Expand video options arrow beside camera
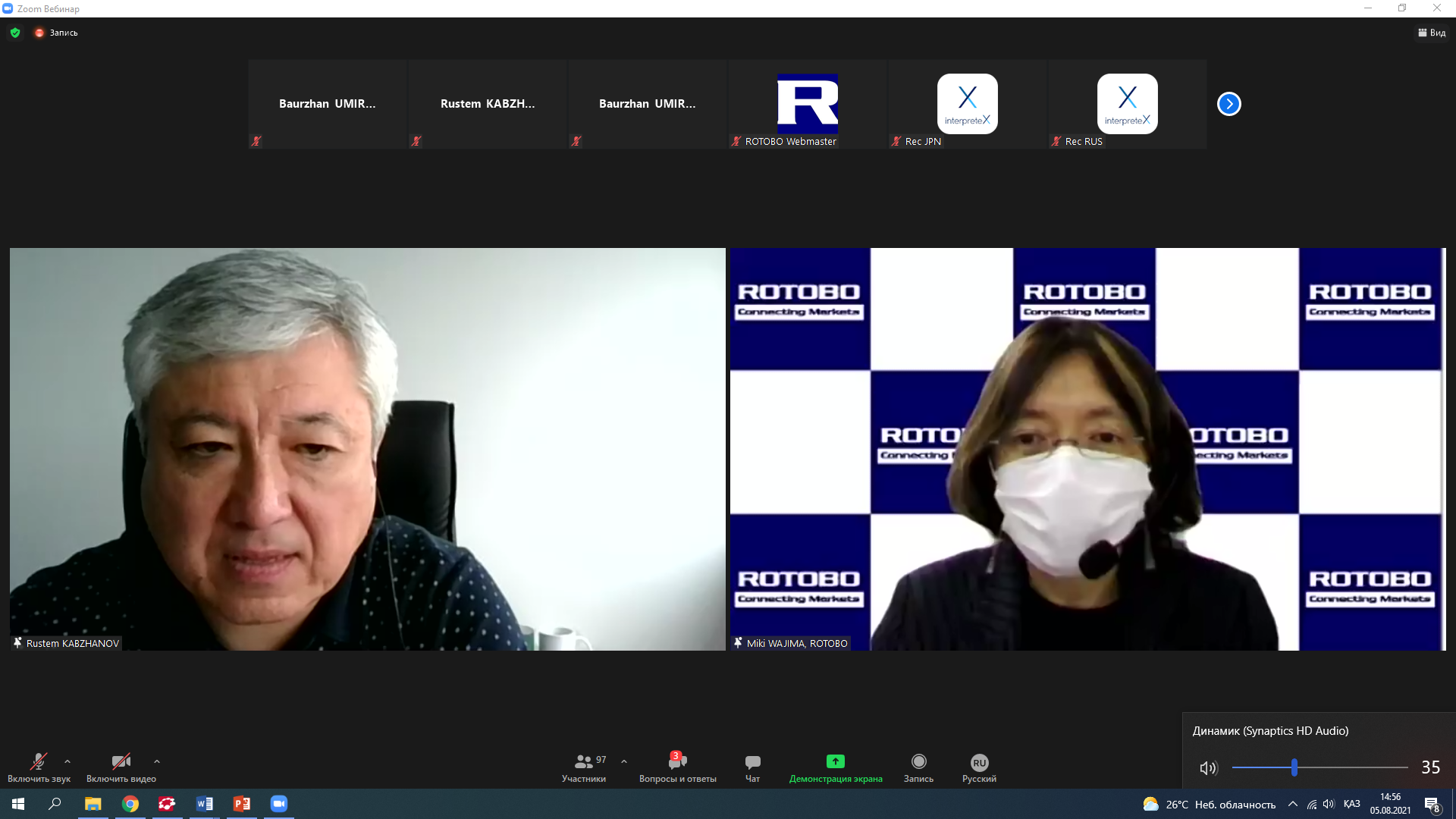 157,761
